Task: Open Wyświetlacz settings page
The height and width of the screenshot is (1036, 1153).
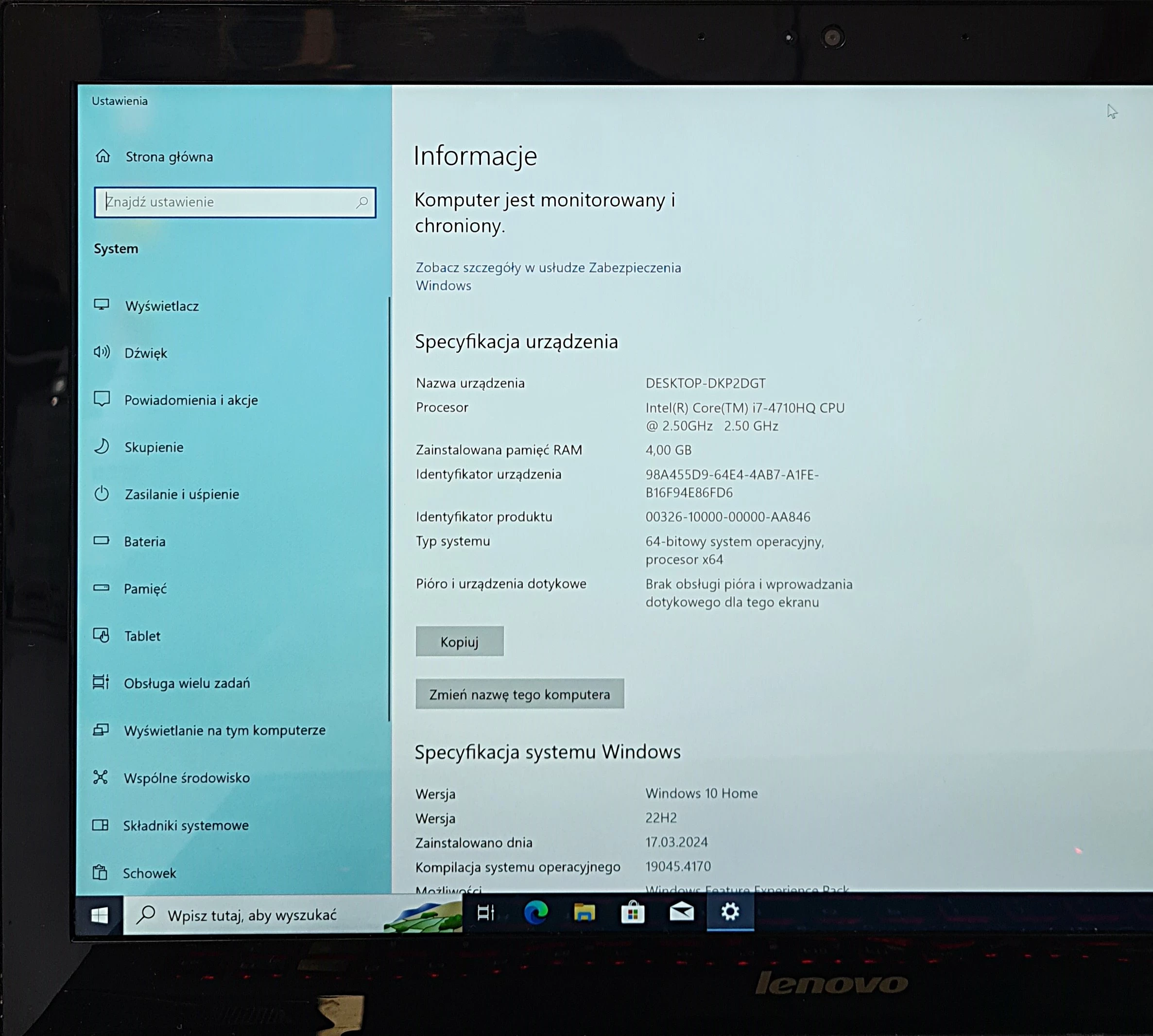Action: (162, 306)
